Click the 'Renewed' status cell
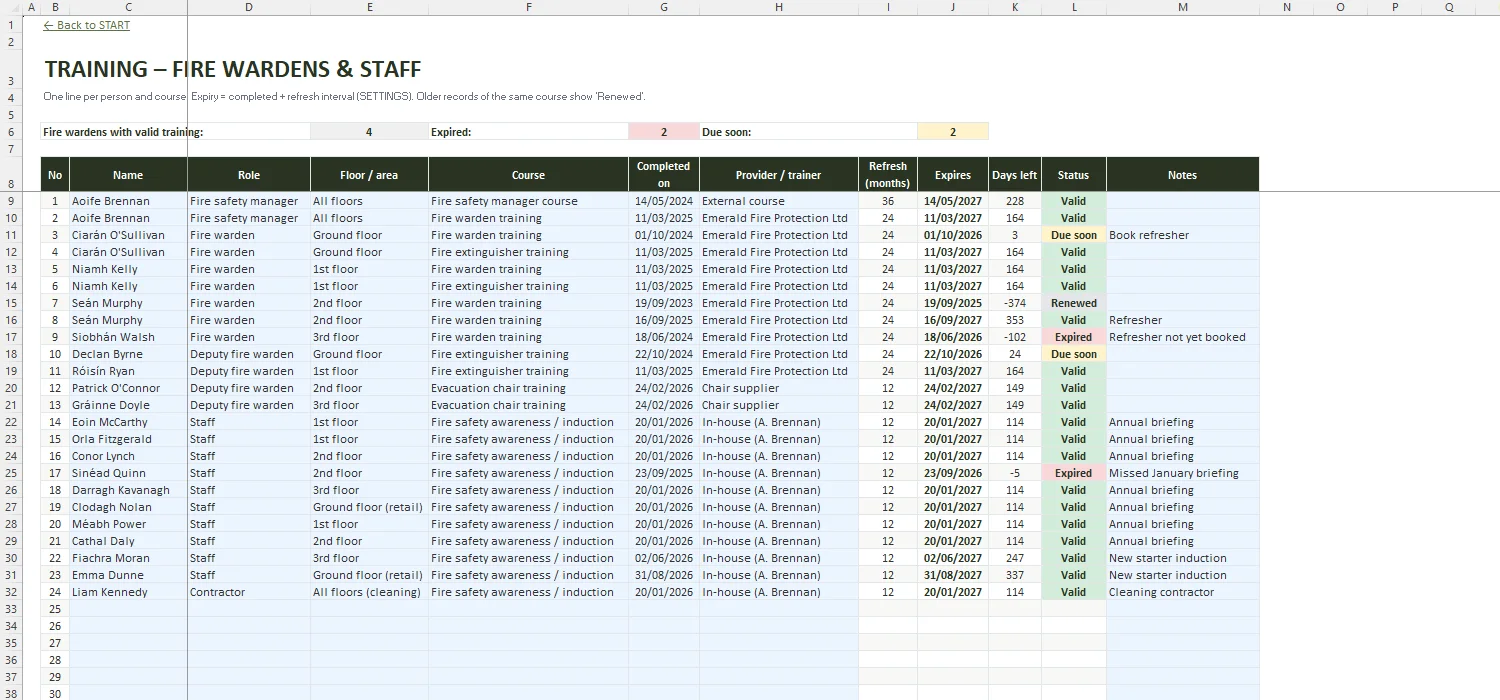1500x700 pixels. click(x=1073, y=303)
